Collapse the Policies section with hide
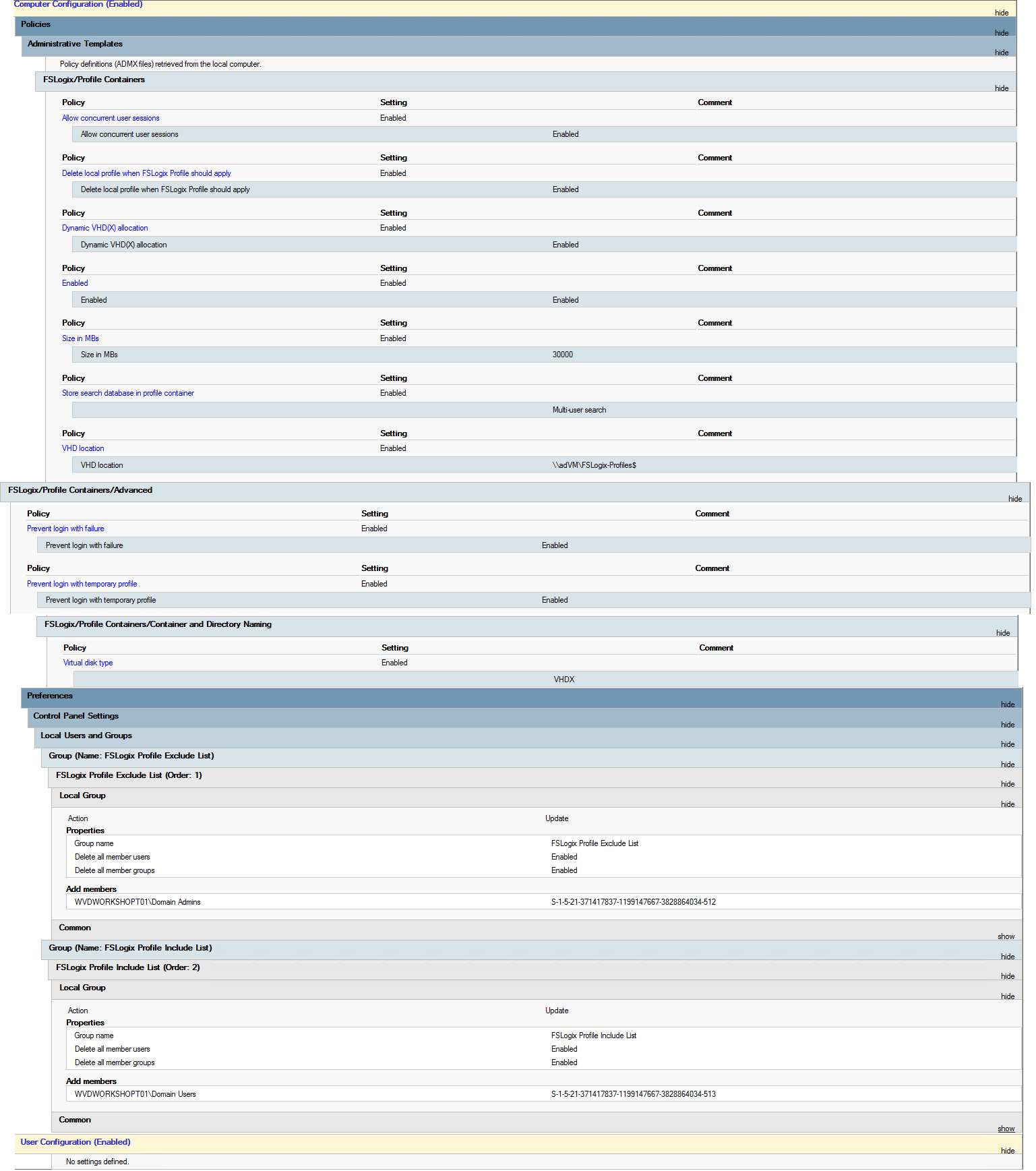This screenshot has height=1171, width=1036. 1002,33
